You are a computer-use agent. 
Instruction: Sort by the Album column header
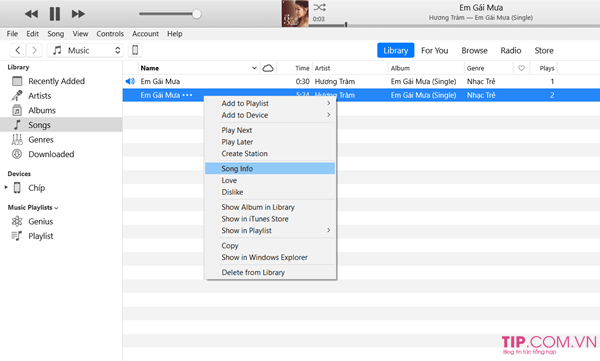(x=400, y=68)
